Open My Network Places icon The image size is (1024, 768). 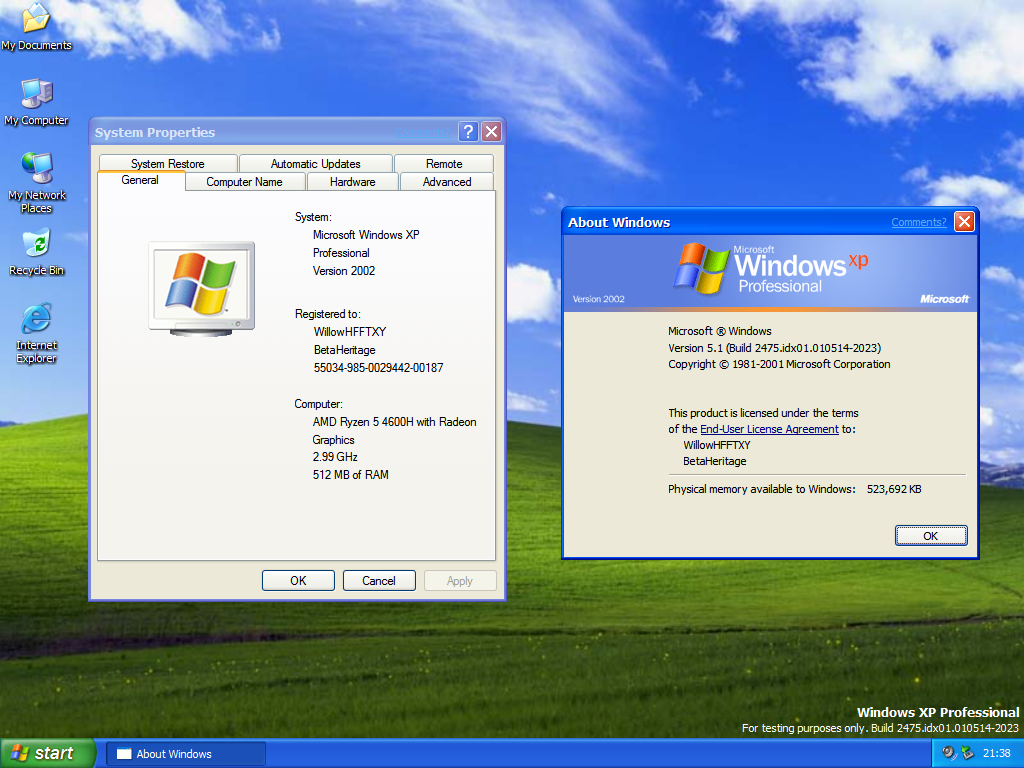tap(37, 183)
